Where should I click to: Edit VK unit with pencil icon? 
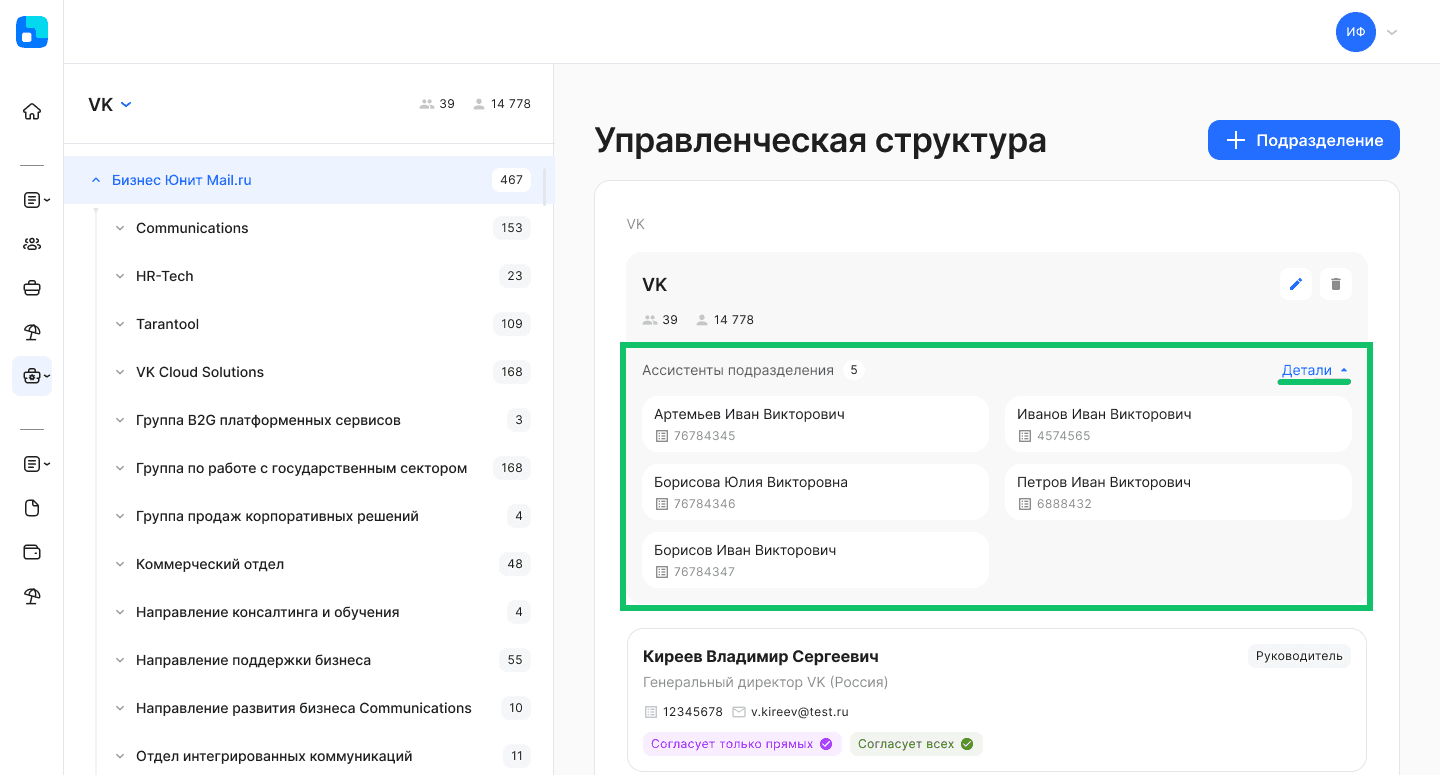1296,284
